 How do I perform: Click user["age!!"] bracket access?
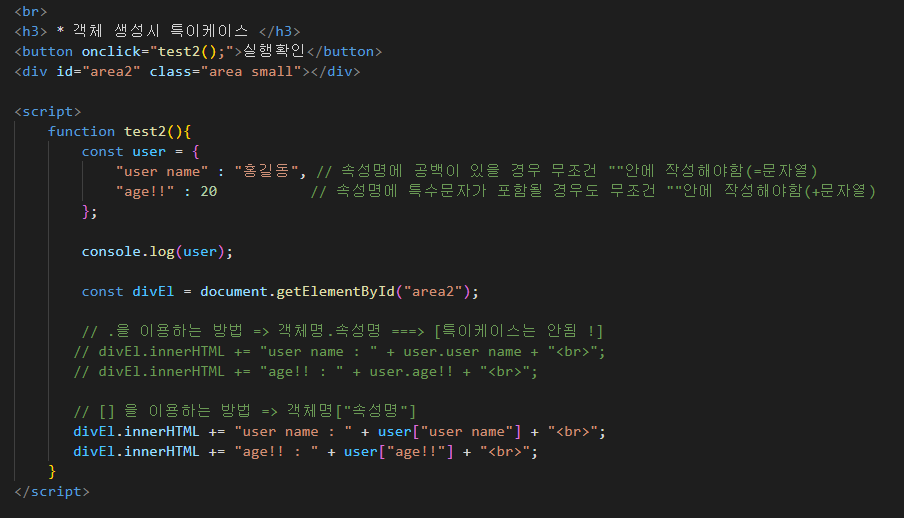(x=399, y=452)
